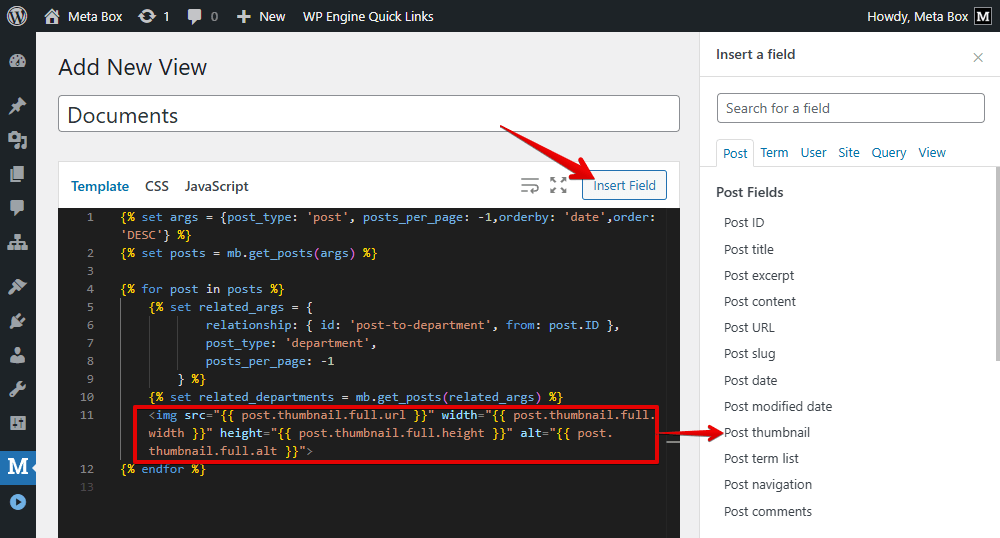Close the Insert a field panel

pyautogui.click(x=978, y=57)
